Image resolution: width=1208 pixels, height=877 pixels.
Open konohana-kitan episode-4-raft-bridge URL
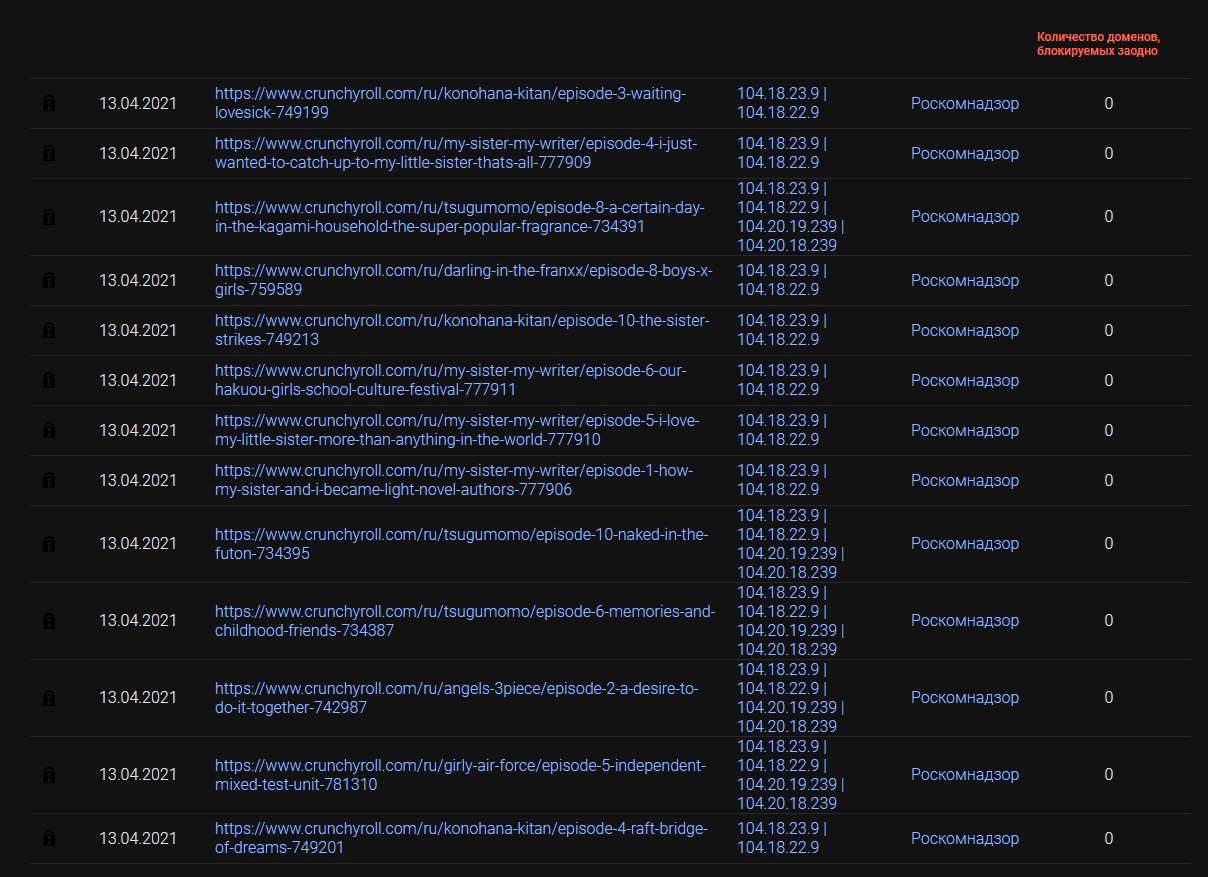tap(461, 838)
